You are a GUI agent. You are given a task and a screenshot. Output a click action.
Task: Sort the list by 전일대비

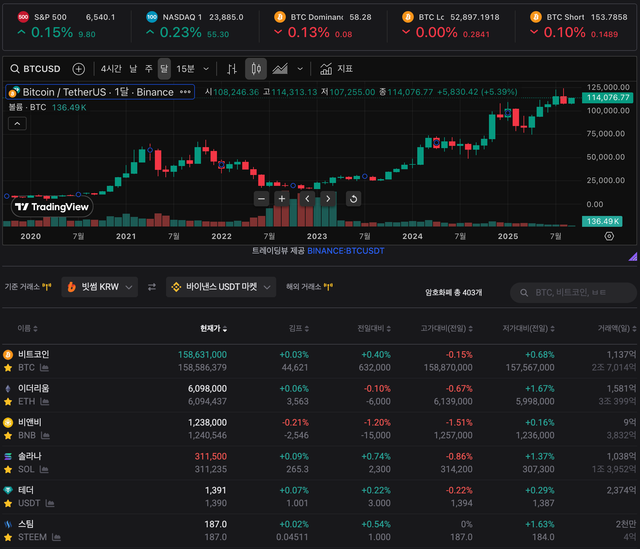pyautogui.click(x=374, y=329)
